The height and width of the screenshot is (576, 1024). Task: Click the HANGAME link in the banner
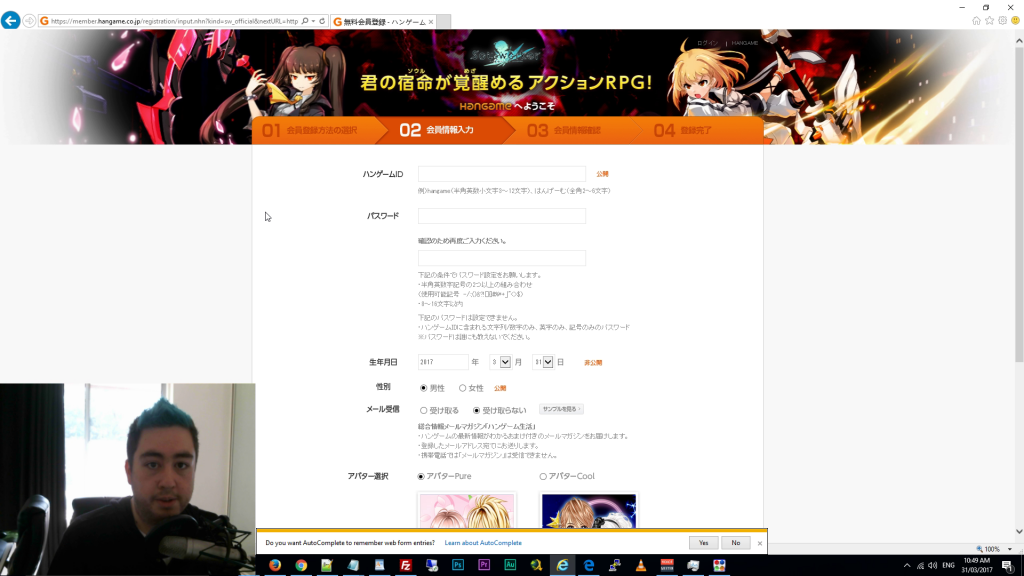click(x=744, y=43)
